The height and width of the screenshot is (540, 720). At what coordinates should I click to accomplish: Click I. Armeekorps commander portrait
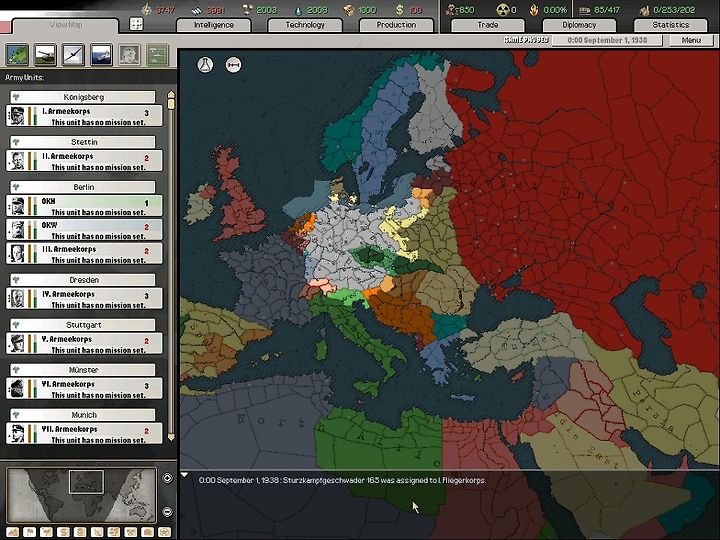coord(17,116)
